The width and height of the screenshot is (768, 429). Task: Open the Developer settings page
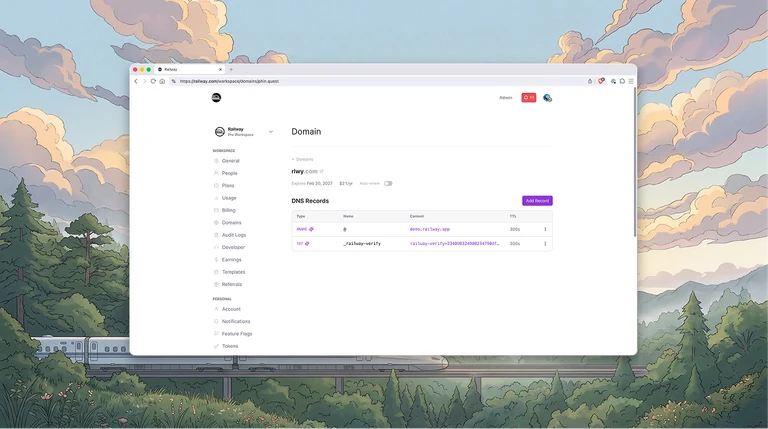pos(229,247)
